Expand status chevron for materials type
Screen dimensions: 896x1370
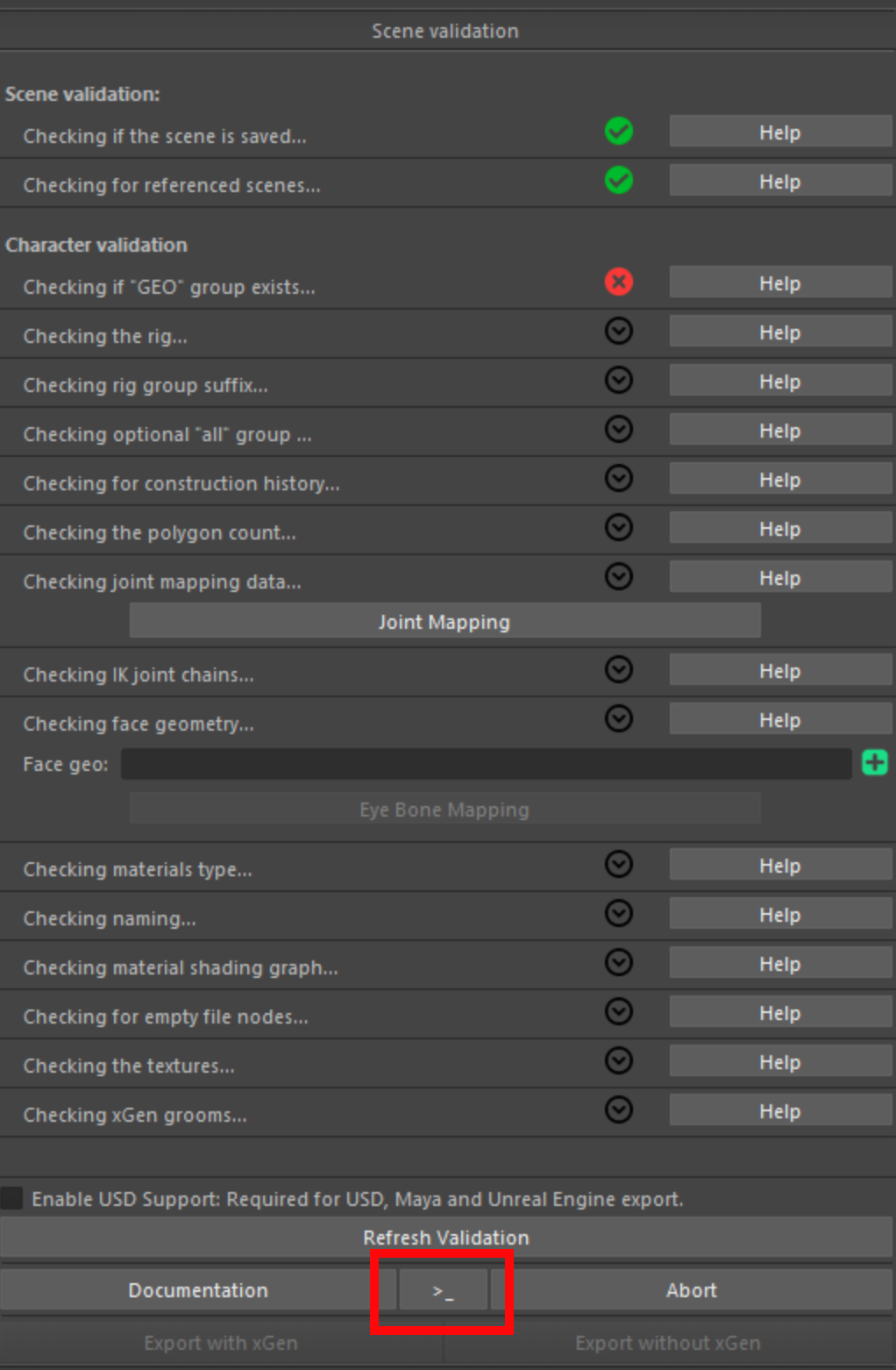click(x=619, y=865)
